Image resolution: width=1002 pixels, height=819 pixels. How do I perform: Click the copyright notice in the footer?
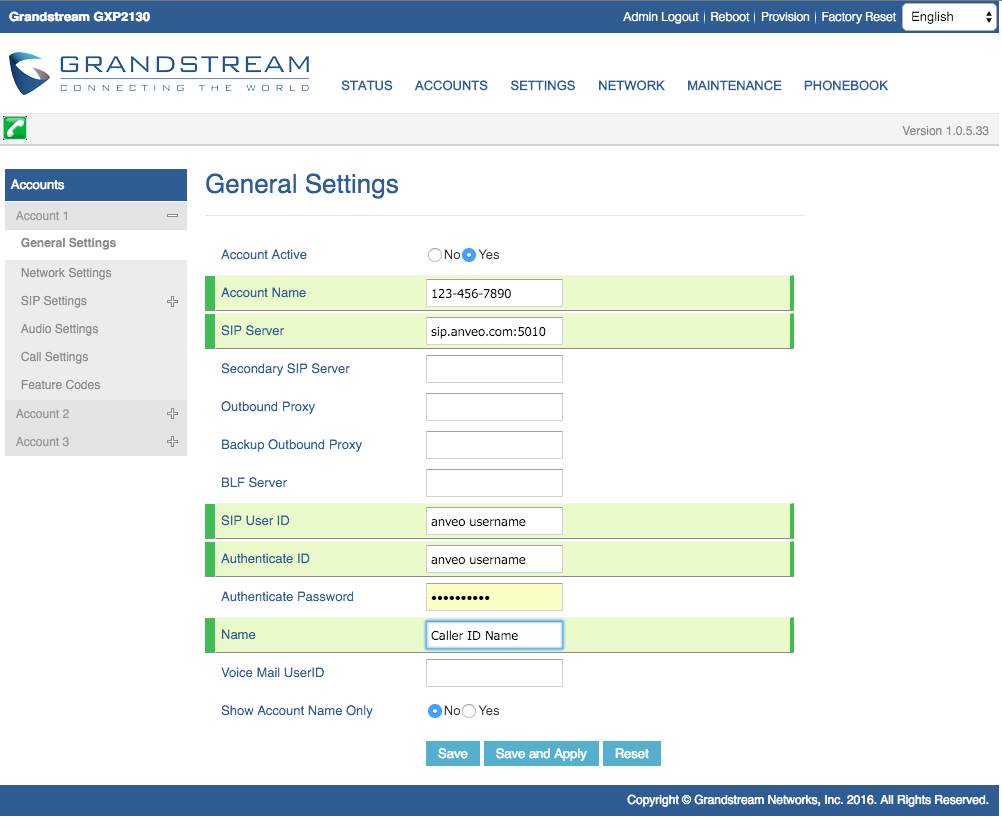coord(808,800)
